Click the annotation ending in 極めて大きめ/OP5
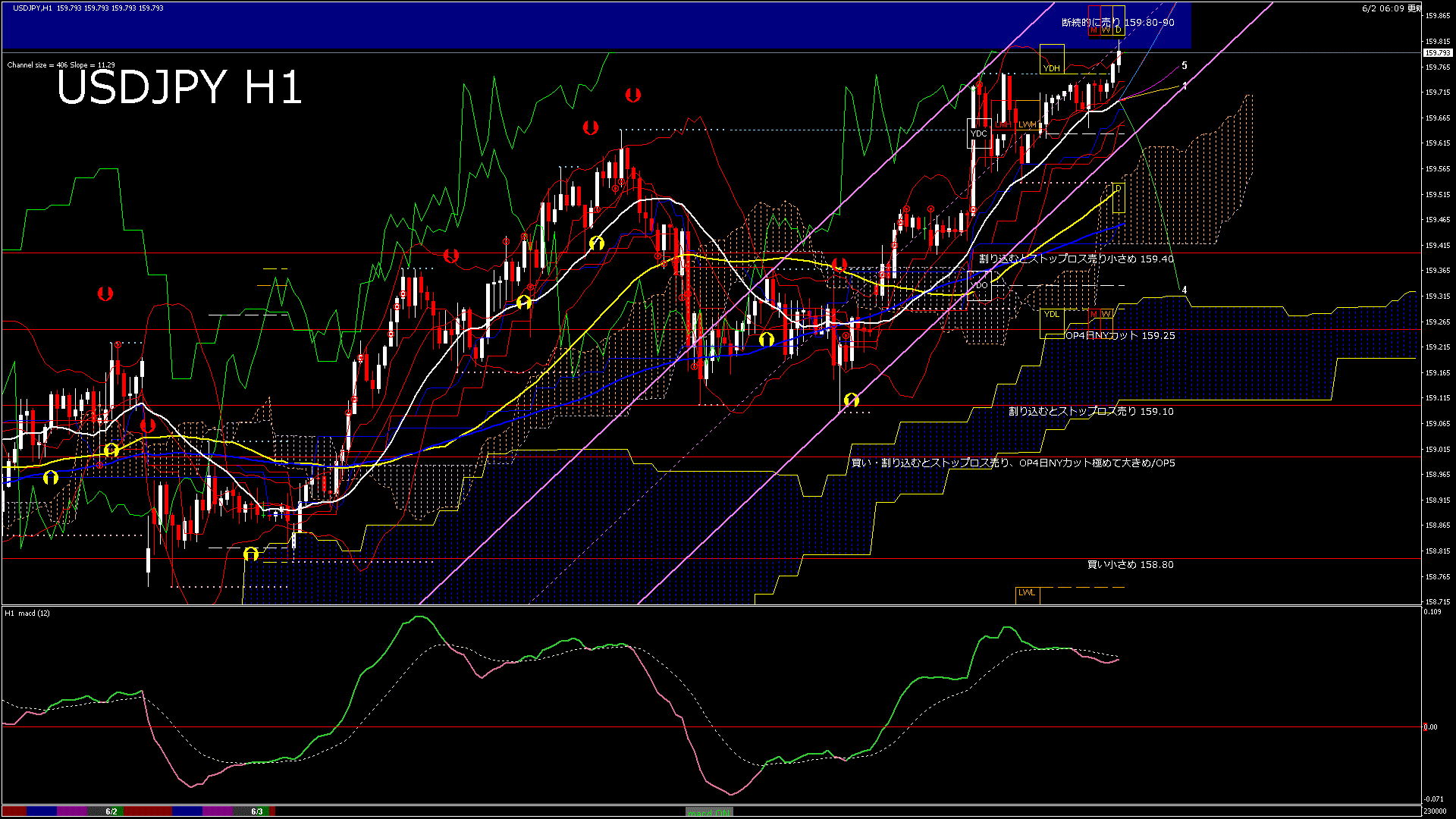This screenshot has width=1456, height=819. click(1013, 463)
